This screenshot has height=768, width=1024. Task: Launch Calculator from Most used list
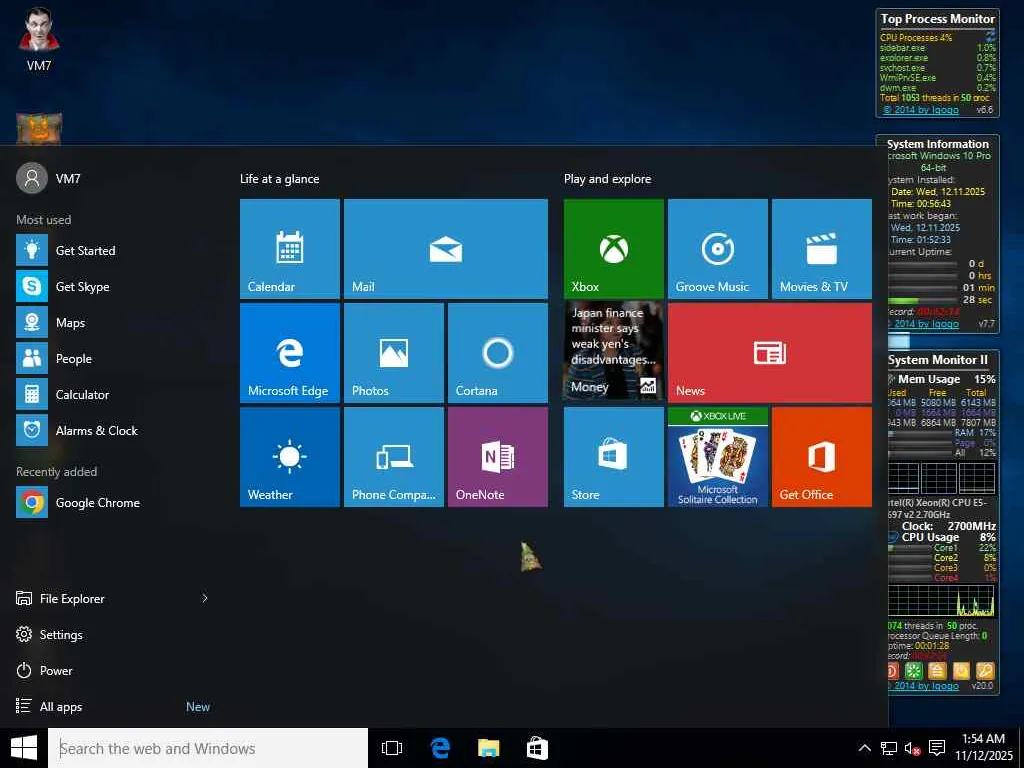pos(114,394)
